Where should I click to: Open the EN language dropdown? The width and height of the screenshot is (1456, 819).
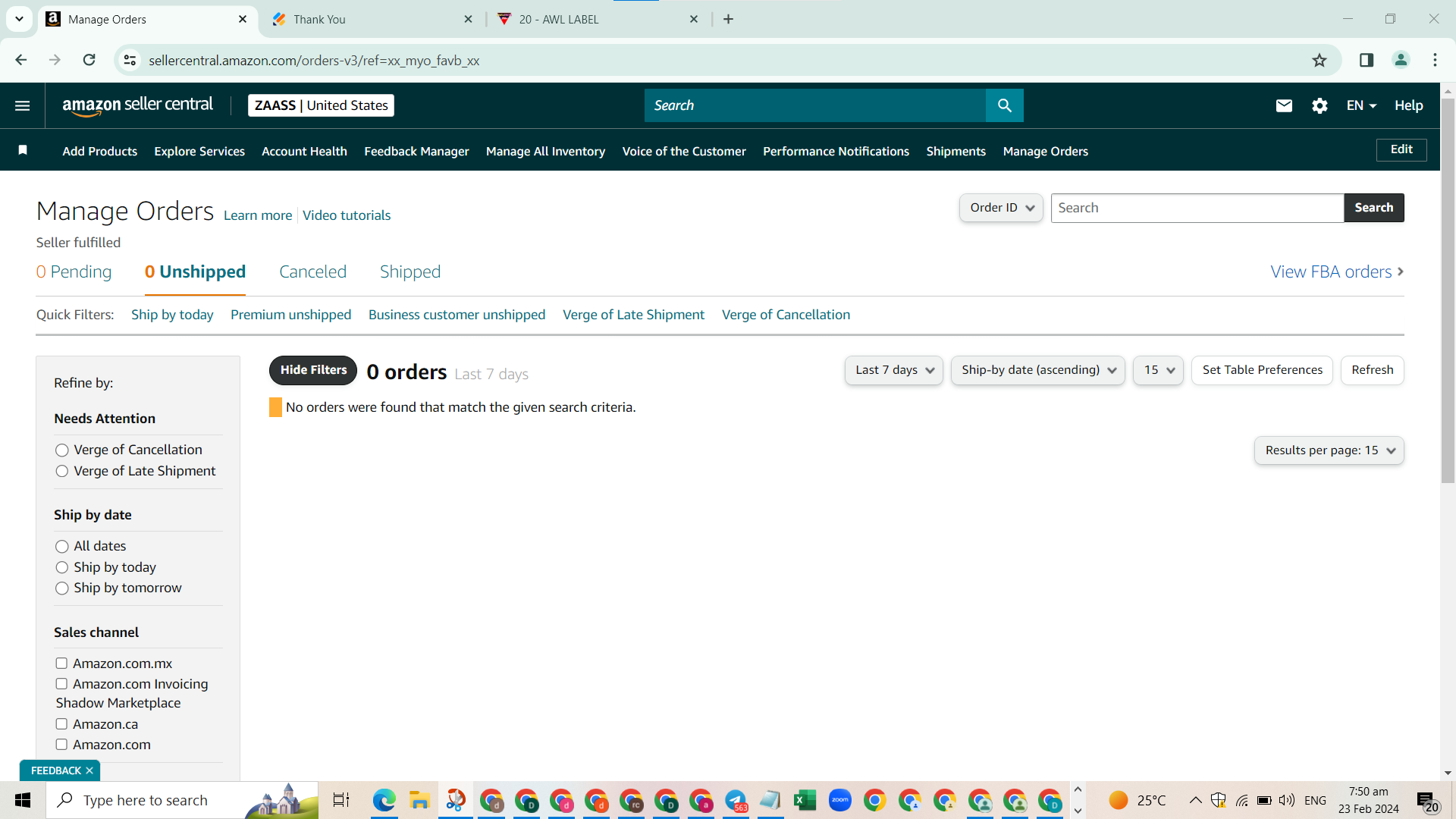point(1361,105)
